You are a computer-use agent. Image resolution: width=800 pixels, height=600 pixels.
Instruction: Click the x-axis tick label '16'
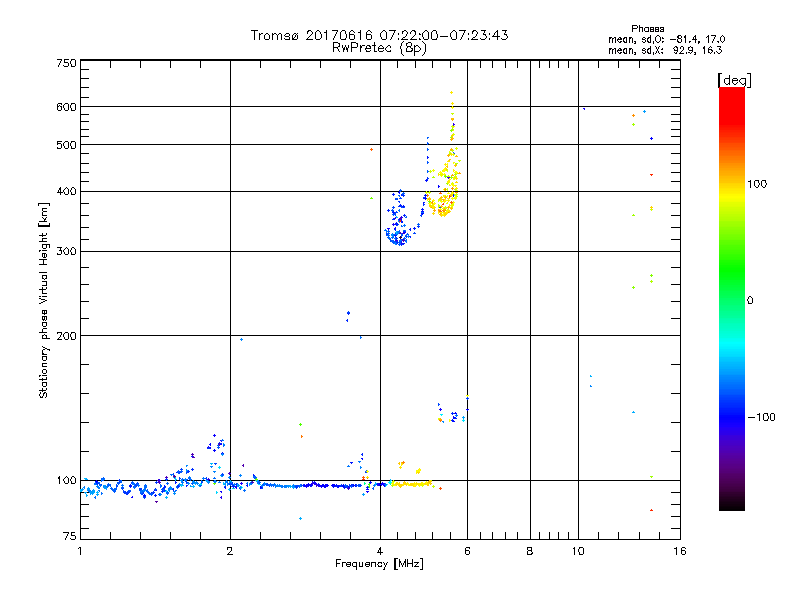point(680,551)
